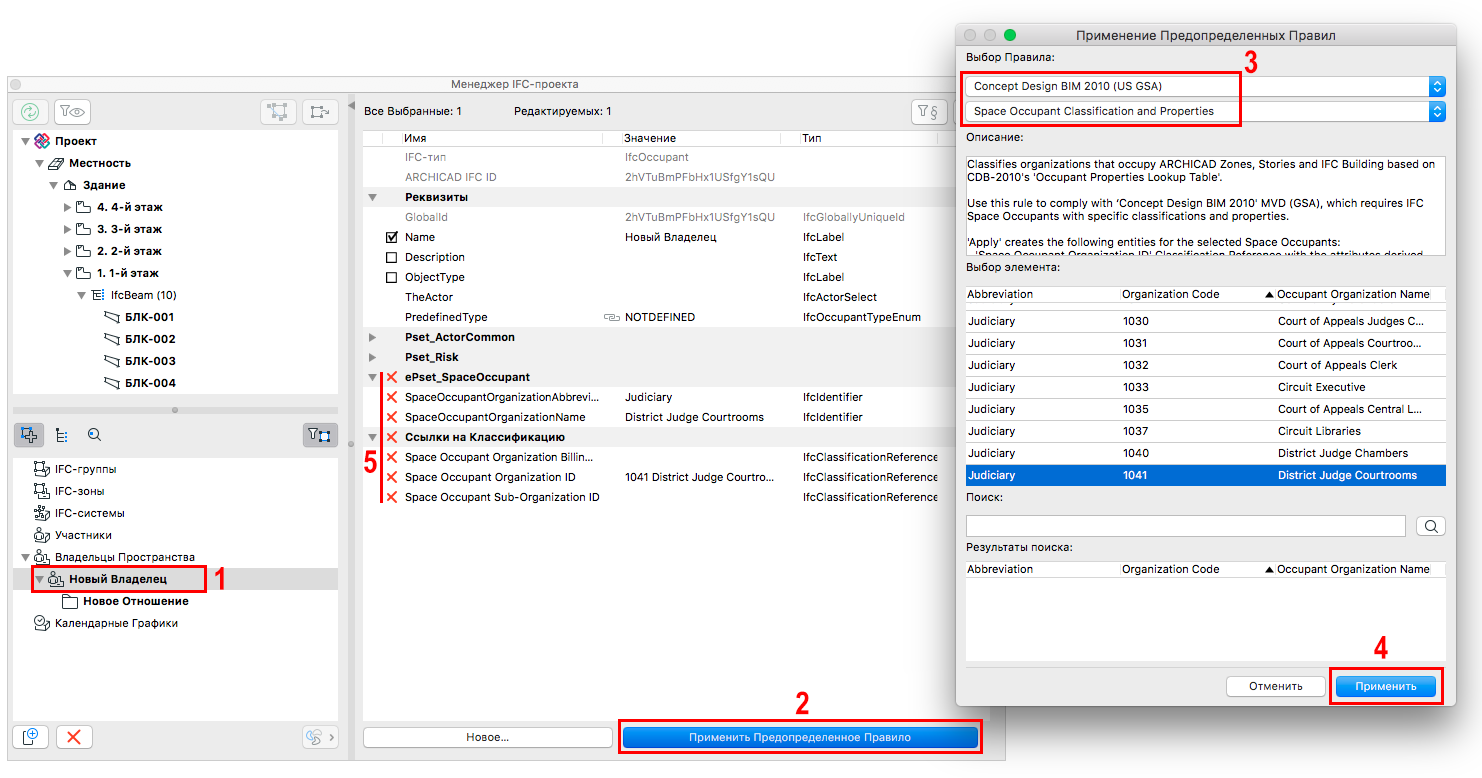Image resolution: width=1482 pixels, height=778 pixels.
Task: Click into the Поиск search field
Action: pyautogui.click(x=1186, y=526)
